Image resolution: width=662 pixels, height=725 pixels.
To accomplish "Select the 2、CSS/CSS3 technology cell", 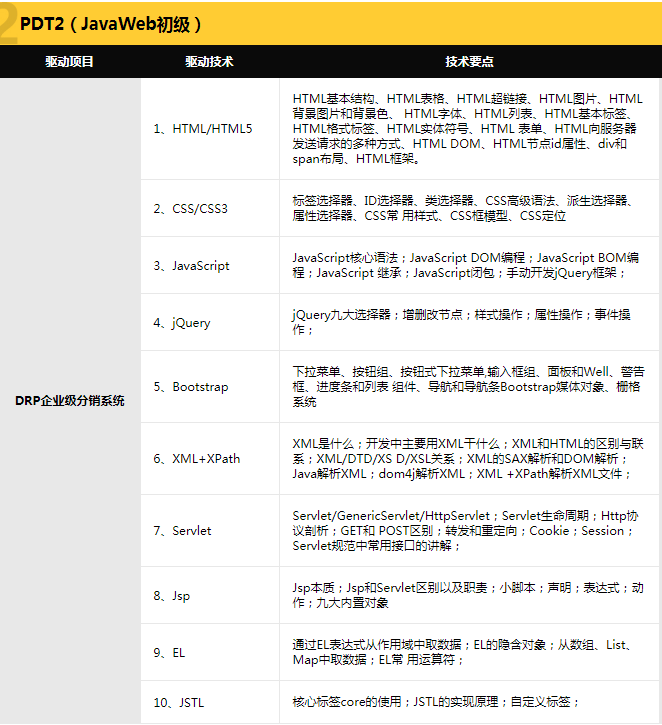I will point(191,209).
